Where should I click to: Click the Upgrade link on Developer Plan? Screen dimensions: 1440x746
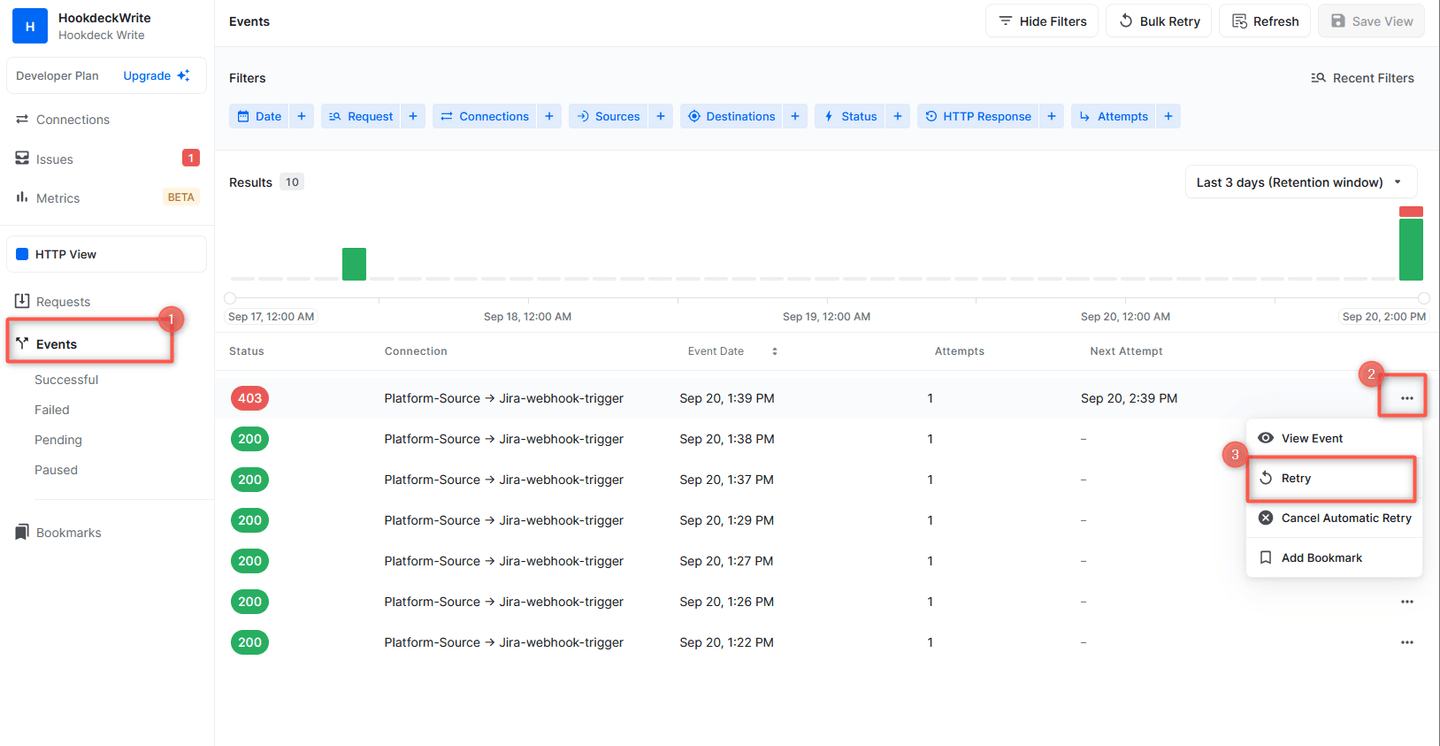coord(146,75)
